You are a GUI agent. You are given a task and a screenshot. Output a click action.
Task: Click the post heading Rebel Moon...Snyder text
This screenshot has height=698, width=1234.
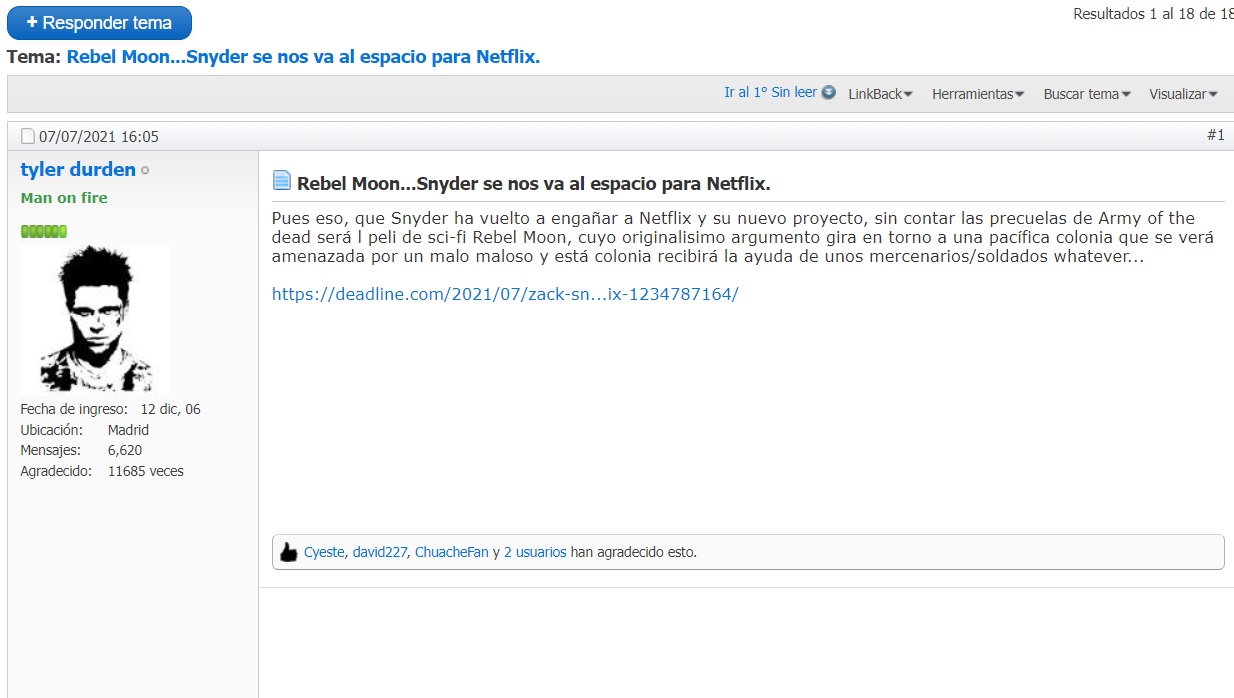click(x=534, y=184)
